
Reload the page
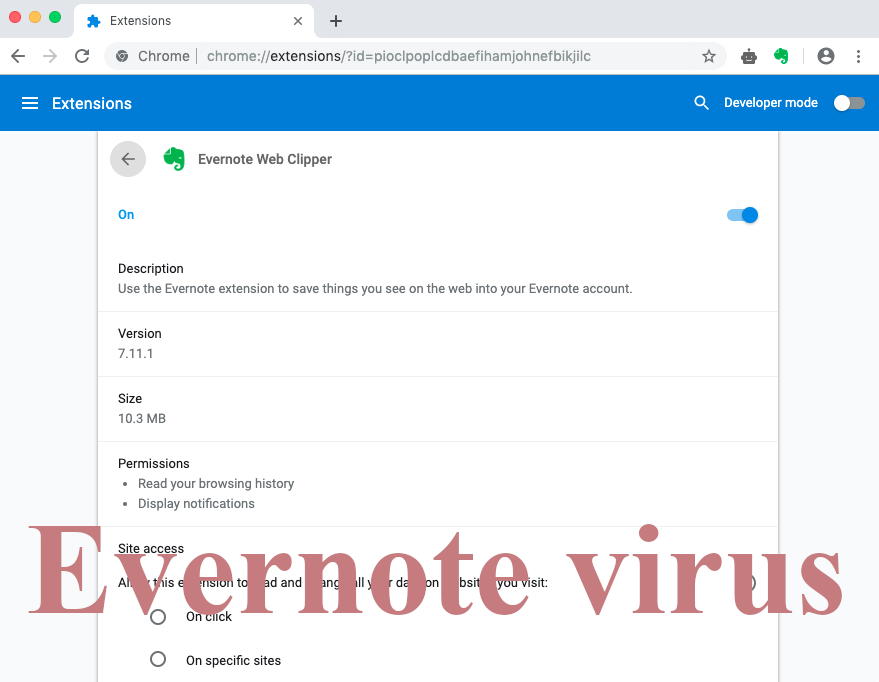pyautogui.click(x=82, y=56)
